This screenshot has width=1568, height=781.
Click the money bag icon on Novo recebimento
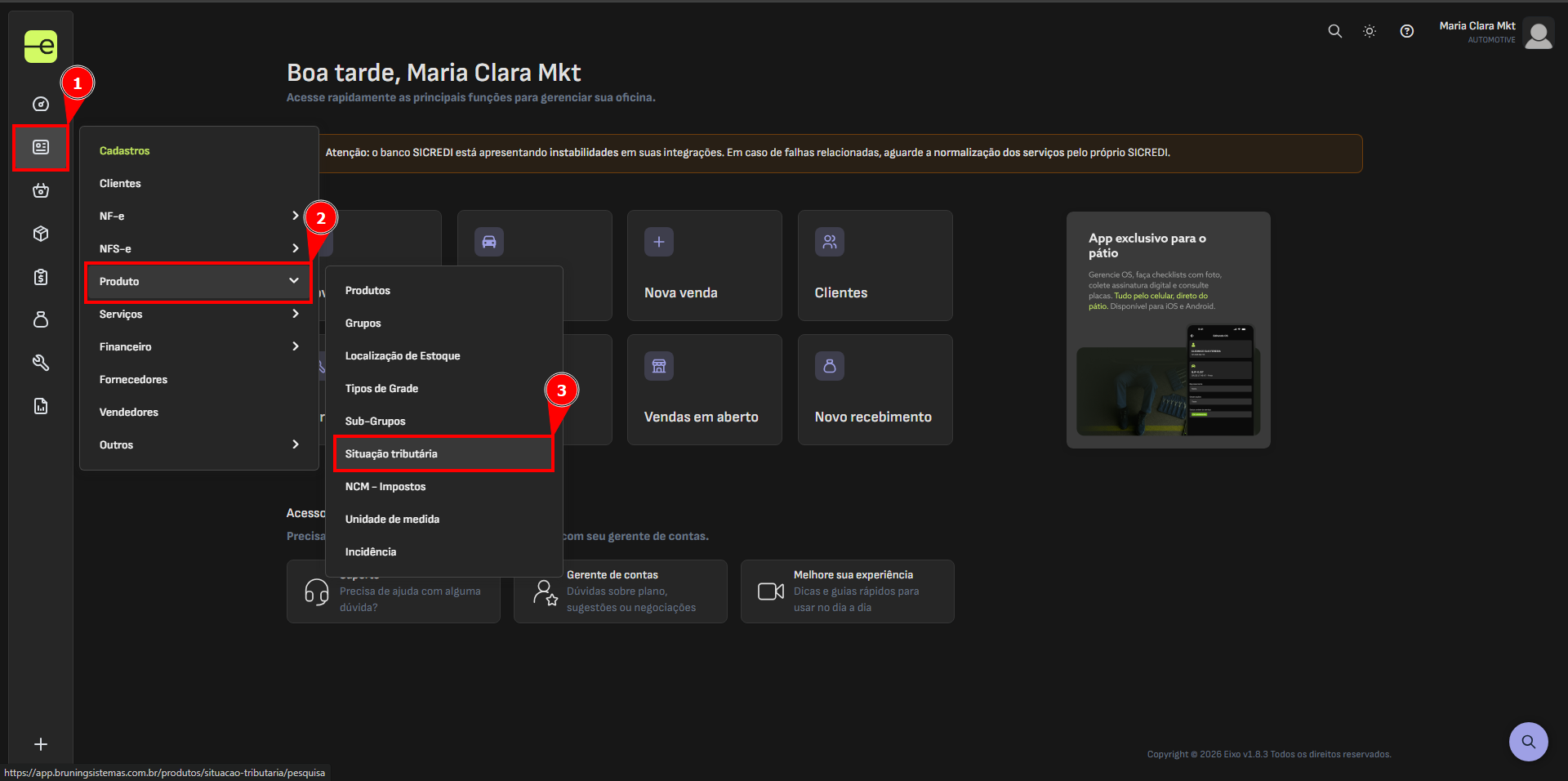tap(830, 366)
